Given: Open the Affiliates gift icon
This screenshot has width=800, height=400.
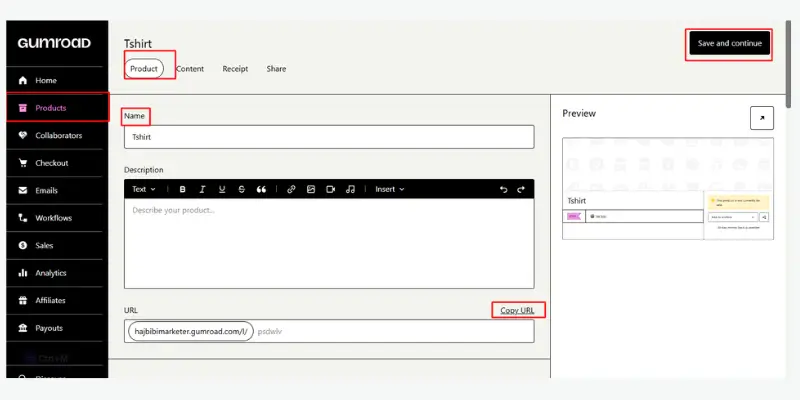Looking at the screenshot, I should click(x=22, y=301).
